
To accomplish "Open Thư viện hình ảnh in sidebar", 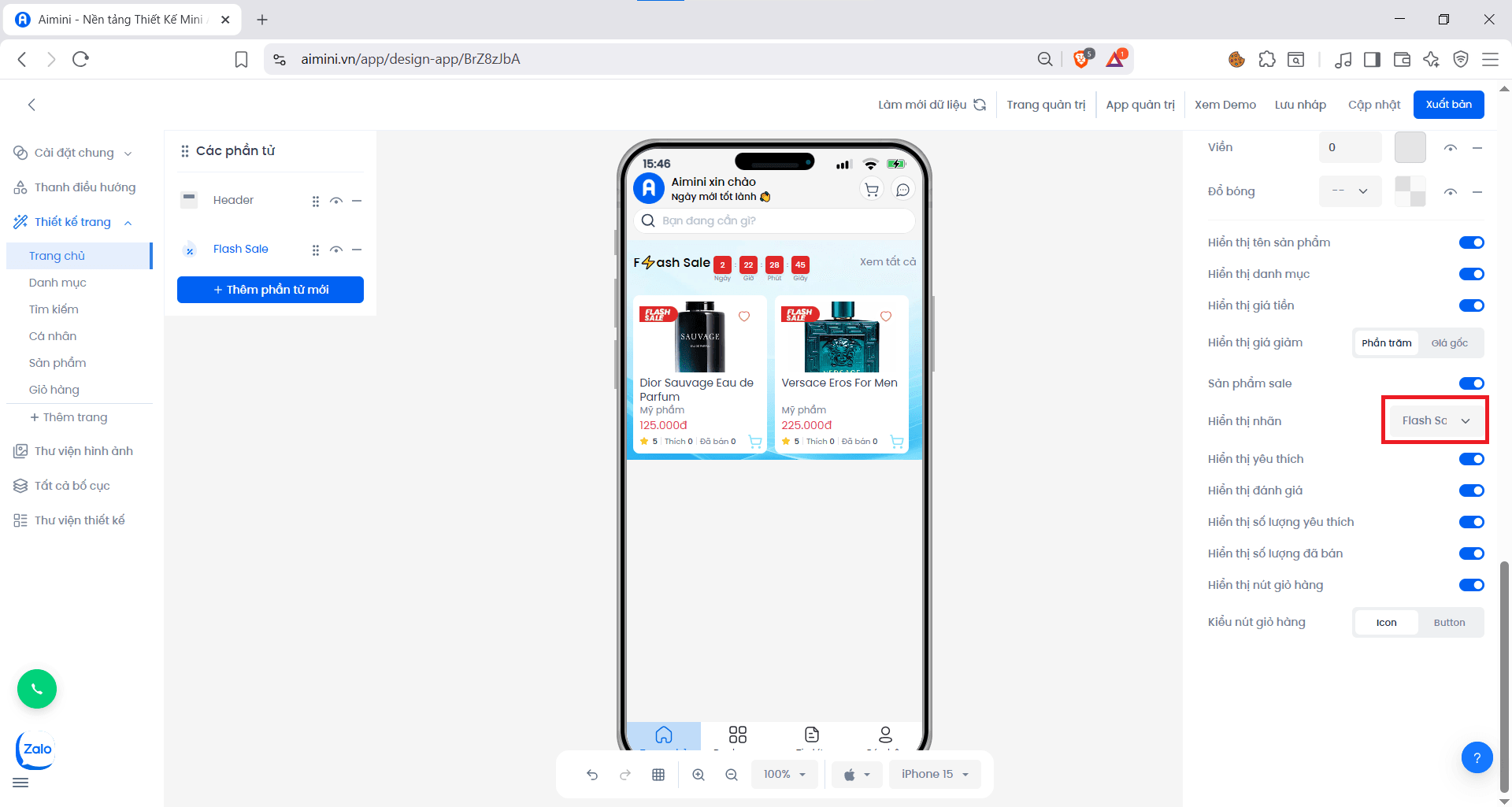I will pyautogui.click(x=83, y=451).
